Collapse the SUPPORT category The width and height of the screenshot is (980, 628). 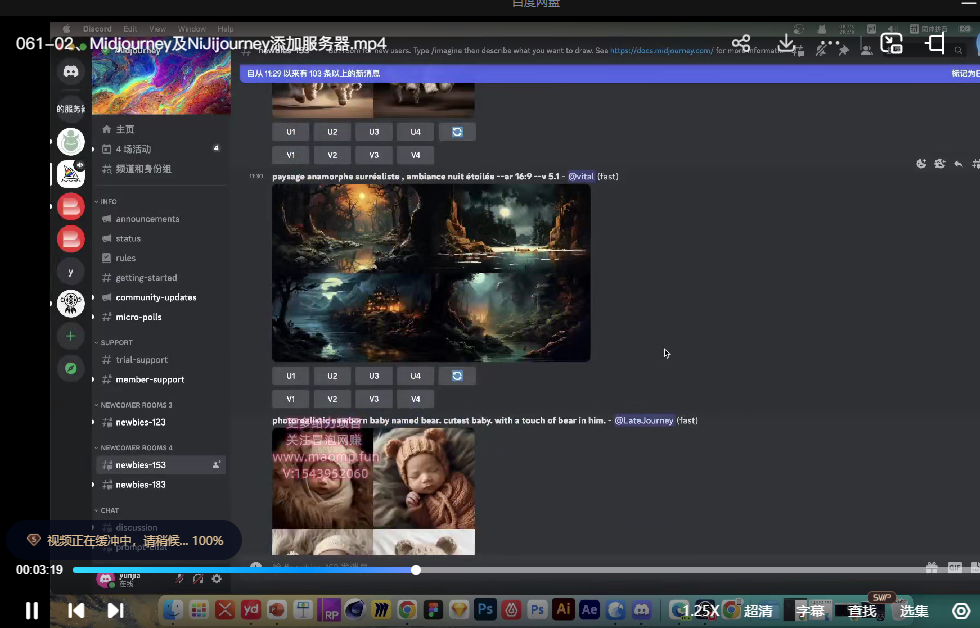[114, 342]
